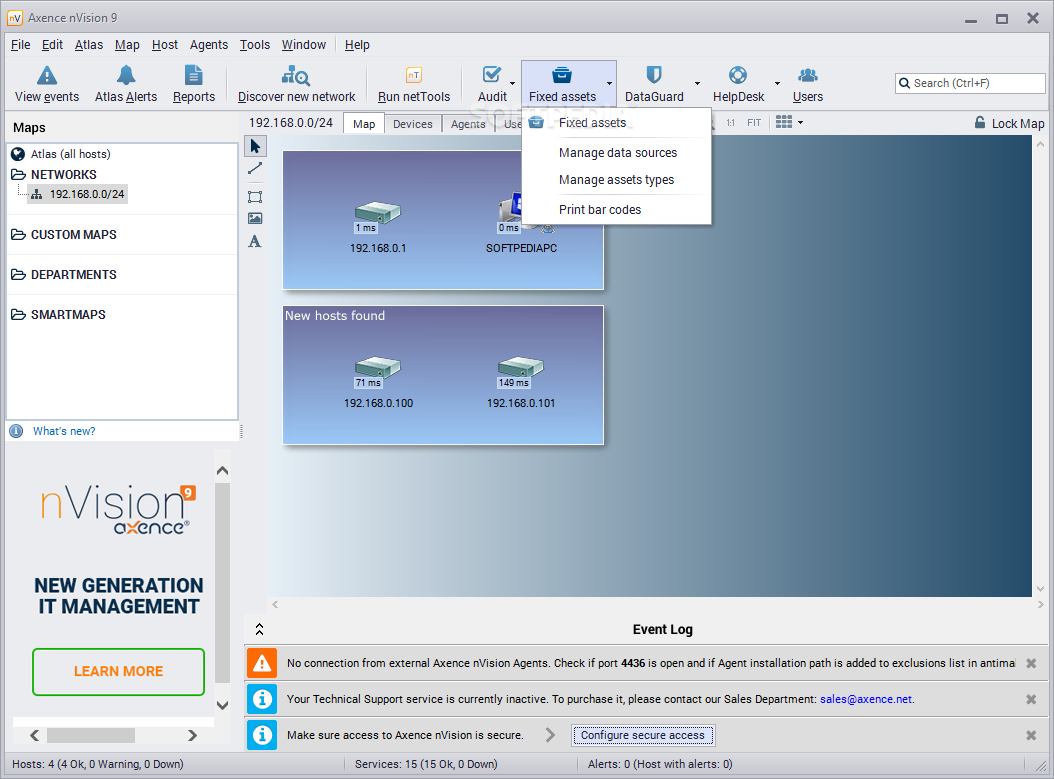Start Discover new network
Viewport: 1054px width, 779px height.
click(x=296, y=84)
